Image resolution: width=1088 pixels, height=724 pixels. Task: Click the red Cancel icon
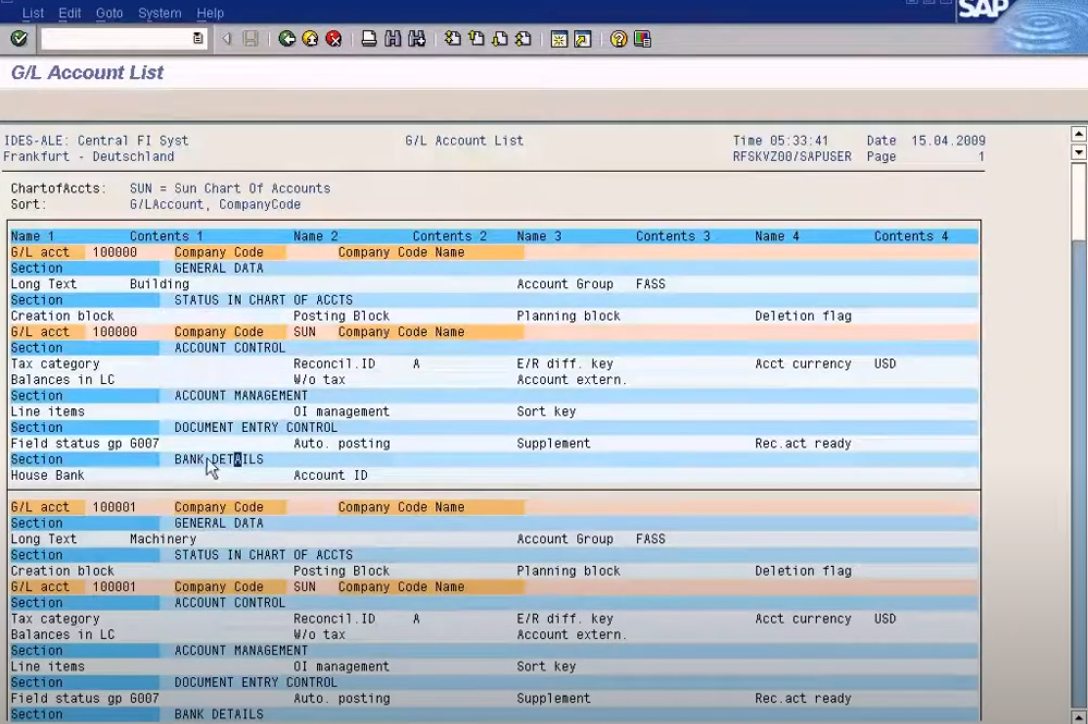pos(334,39)
